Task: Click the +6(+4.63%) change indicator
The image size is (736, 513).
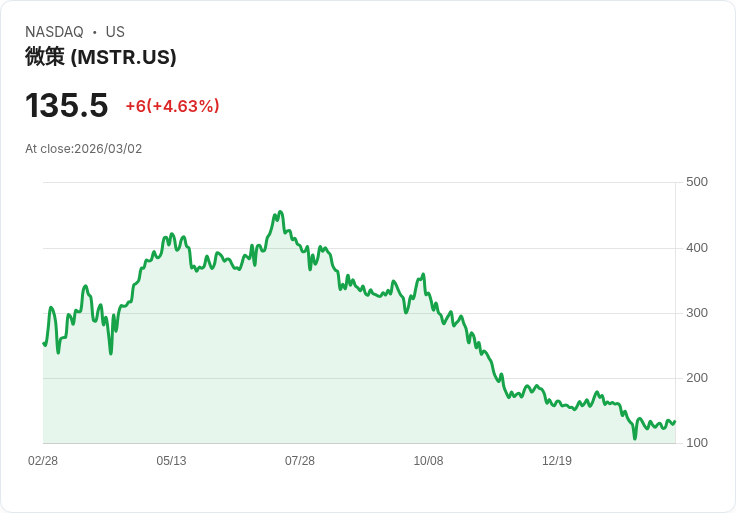Action: point(172,106)
